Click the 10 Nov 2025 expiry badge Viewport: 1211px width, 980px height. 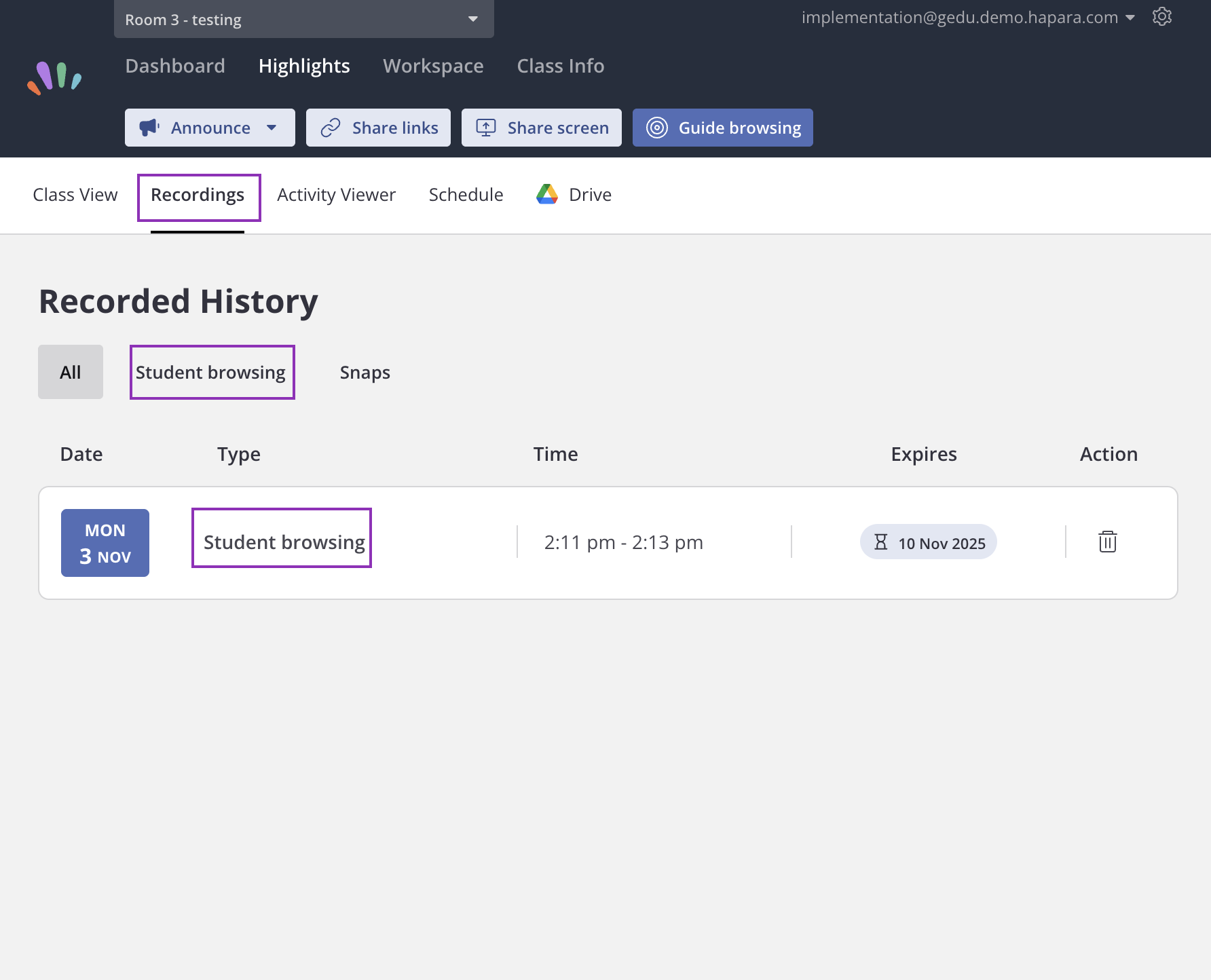pos(929,542)
